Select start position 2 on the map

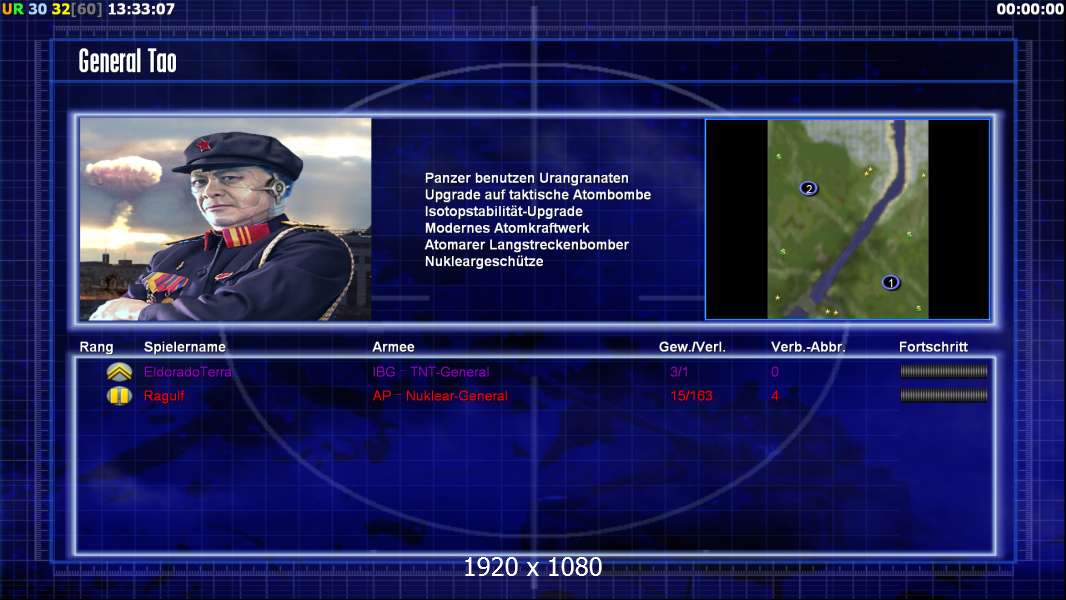[808, 188]
